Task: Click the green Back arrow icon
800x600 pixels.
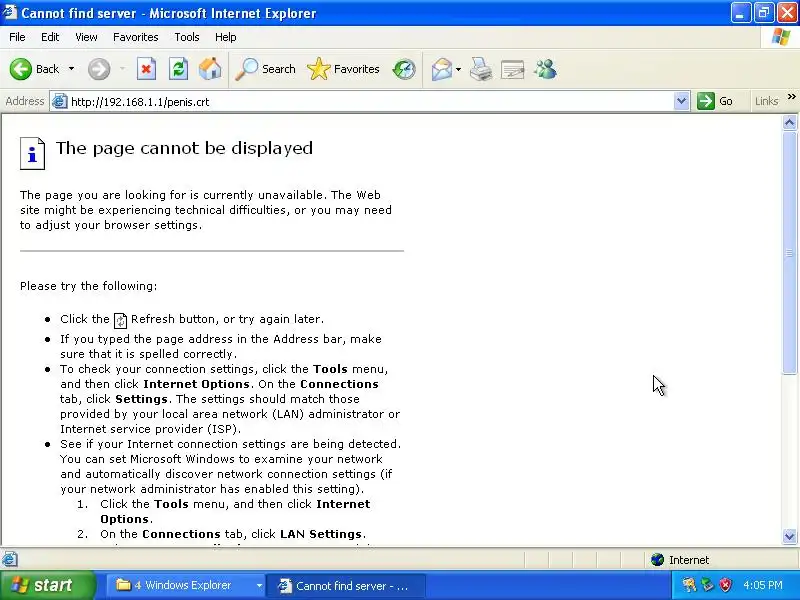Action: (x=21, y=69)
